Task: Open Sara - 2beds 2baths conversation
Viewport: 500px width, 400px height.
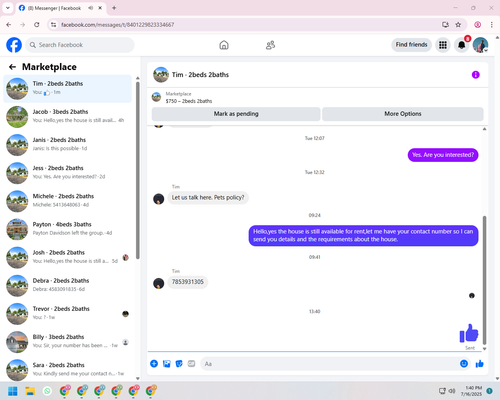Action: [x=67, y=370]
